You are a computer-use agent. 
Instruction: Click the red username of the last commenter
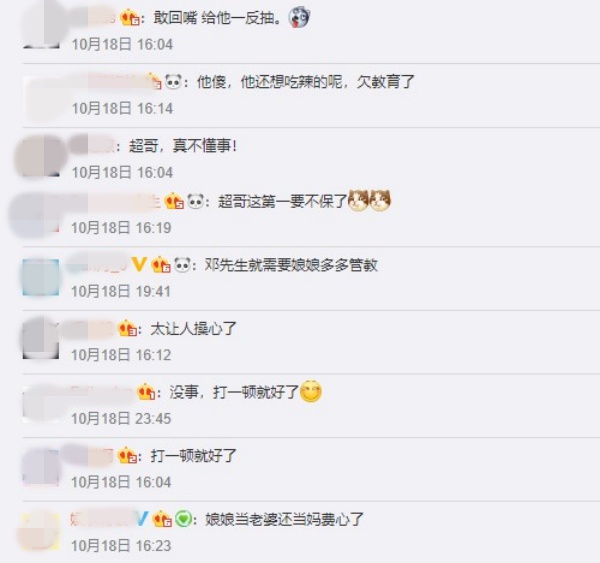click(102, 519)
